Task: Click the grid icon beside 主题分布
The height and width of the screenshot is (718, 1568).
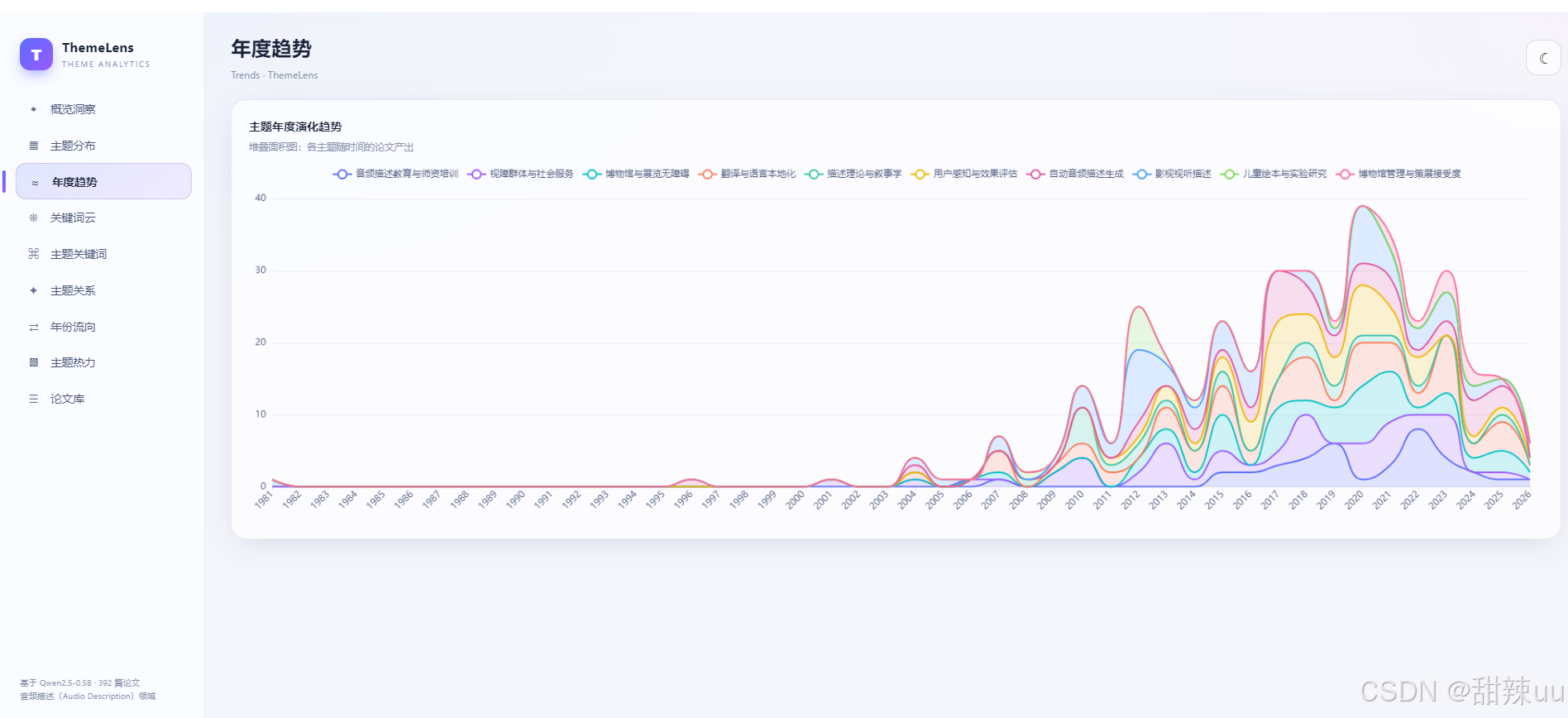Action: point(34,146)
